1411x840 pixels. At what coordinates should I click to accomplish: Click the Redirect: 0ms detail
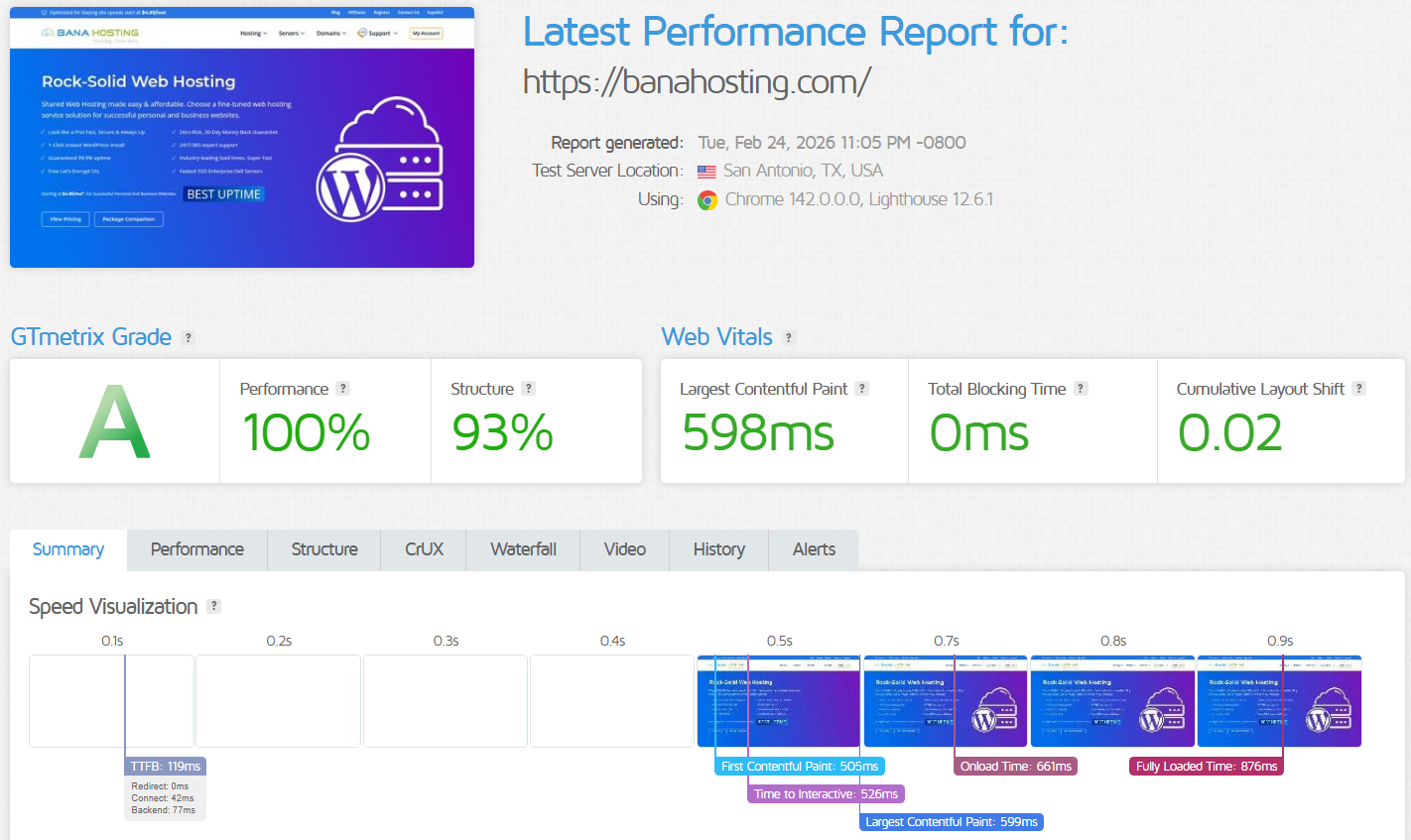pyautogui.click(x=160, y=786)
